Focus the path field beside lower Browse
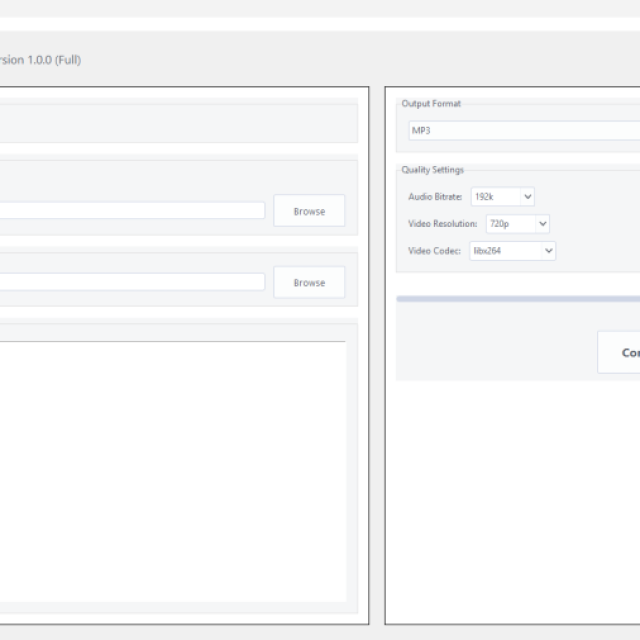 130,283
